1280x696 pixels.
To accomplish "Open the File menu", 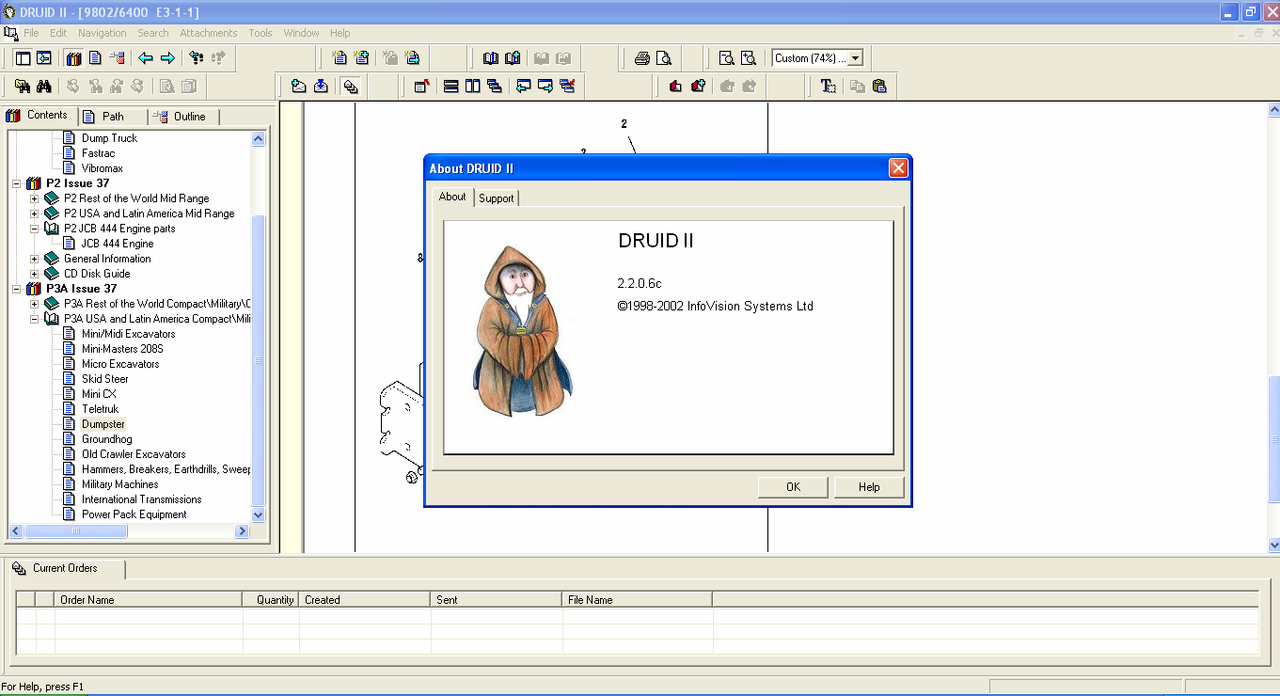I will coord(31,33).
